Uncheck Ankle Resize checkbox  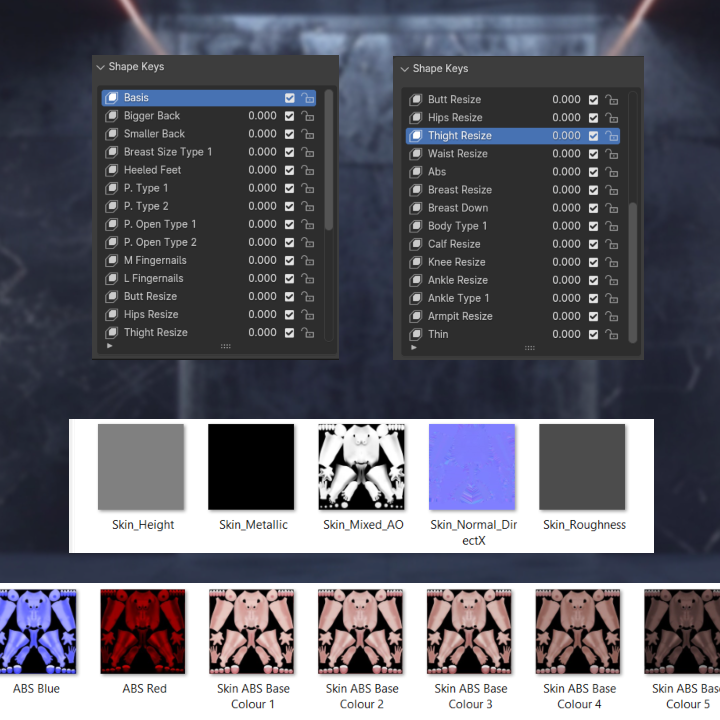click(x=593, y=280)
